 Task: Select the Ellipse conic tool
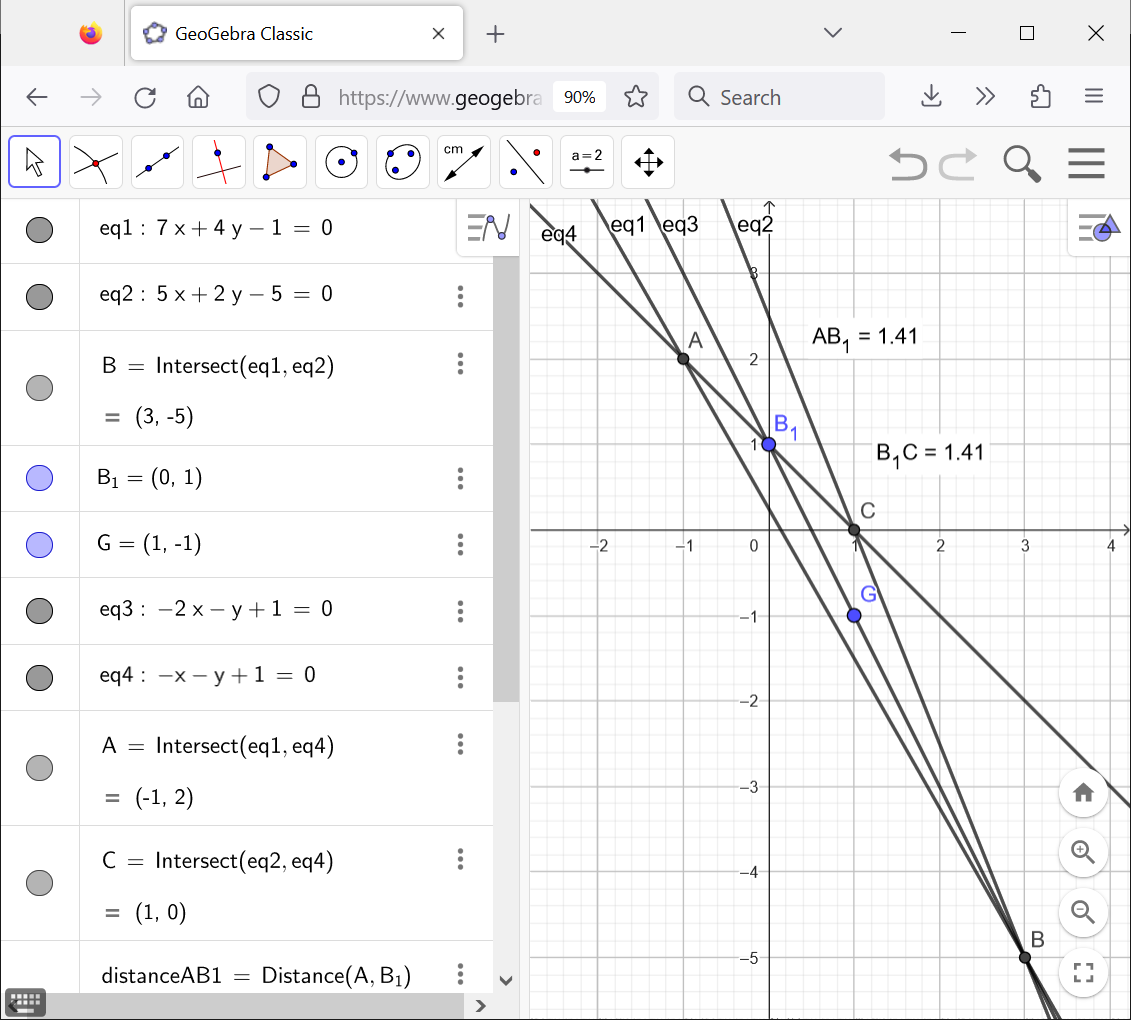click(402, 162)
